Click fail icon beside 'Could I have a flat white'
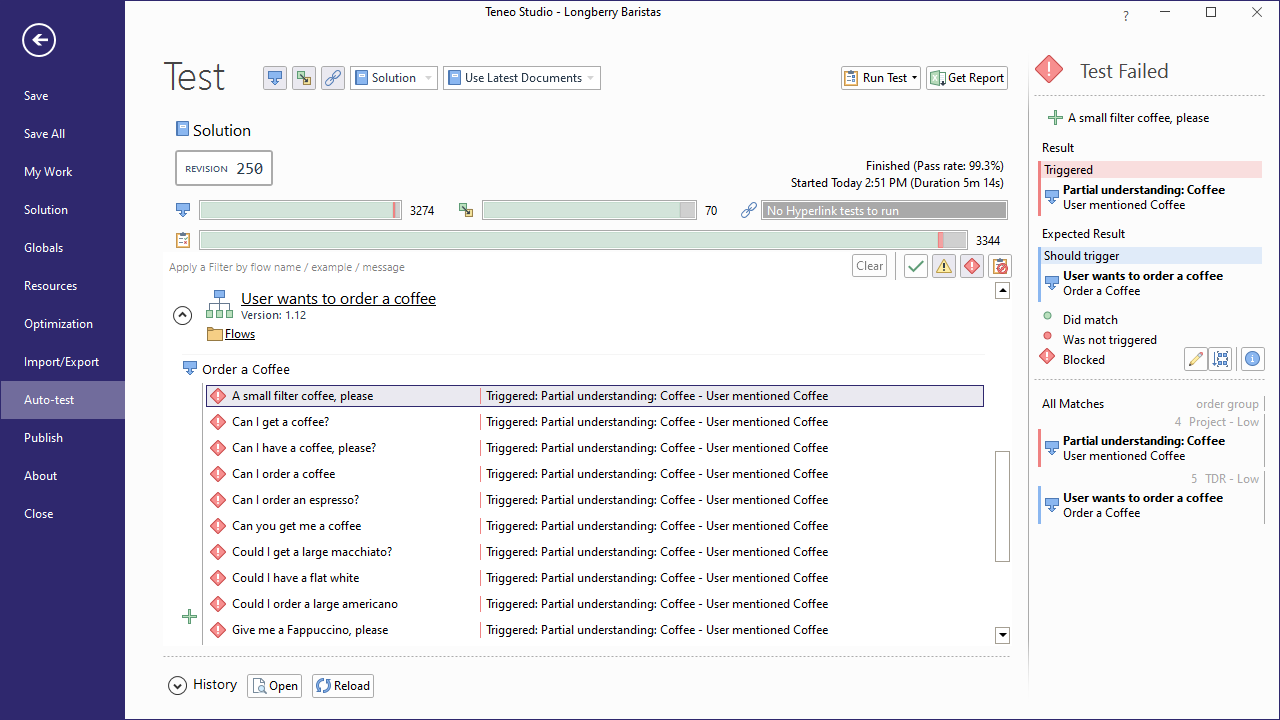The height and width of the screenshot is (720, 1280). pos(218,578)
